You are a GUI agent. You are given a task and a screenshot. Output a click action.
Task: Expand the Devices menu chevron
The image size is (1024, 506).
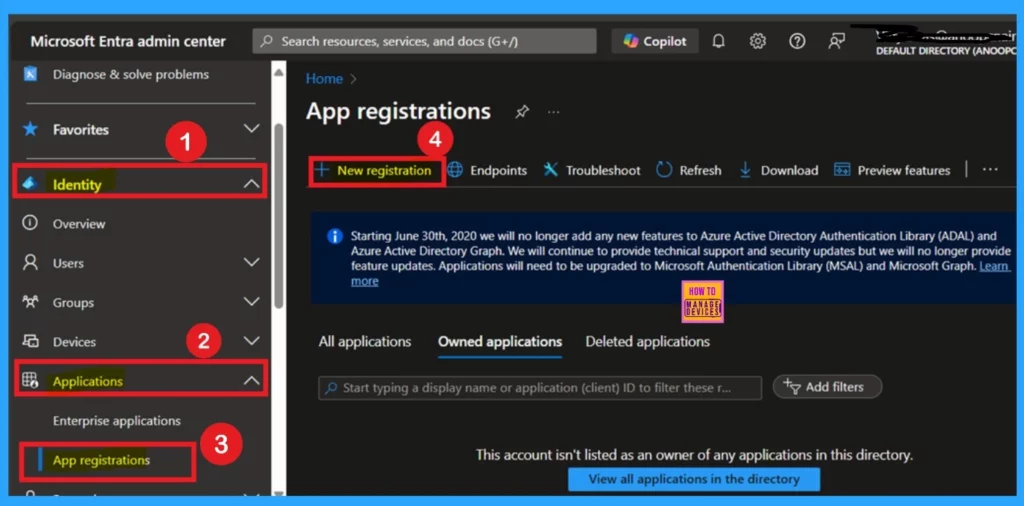click(251, 340)
